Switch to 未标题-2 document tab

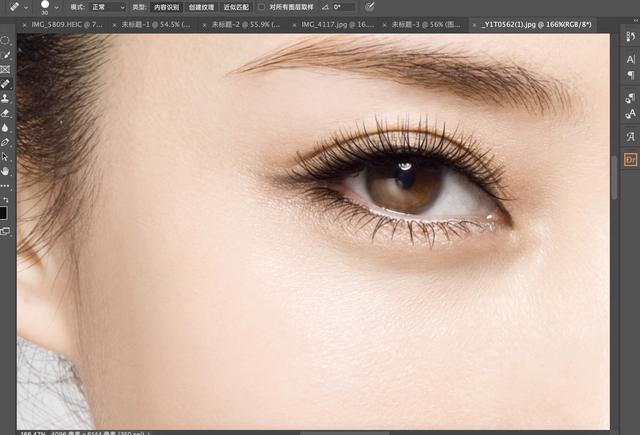coord(246,24)
